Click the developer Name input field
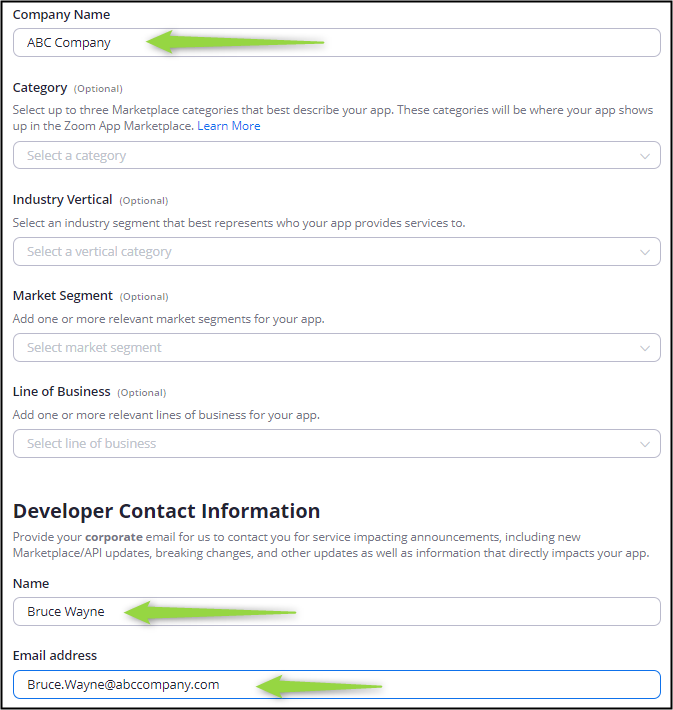Screen dimensions: 673x710 tap(336, 611)
